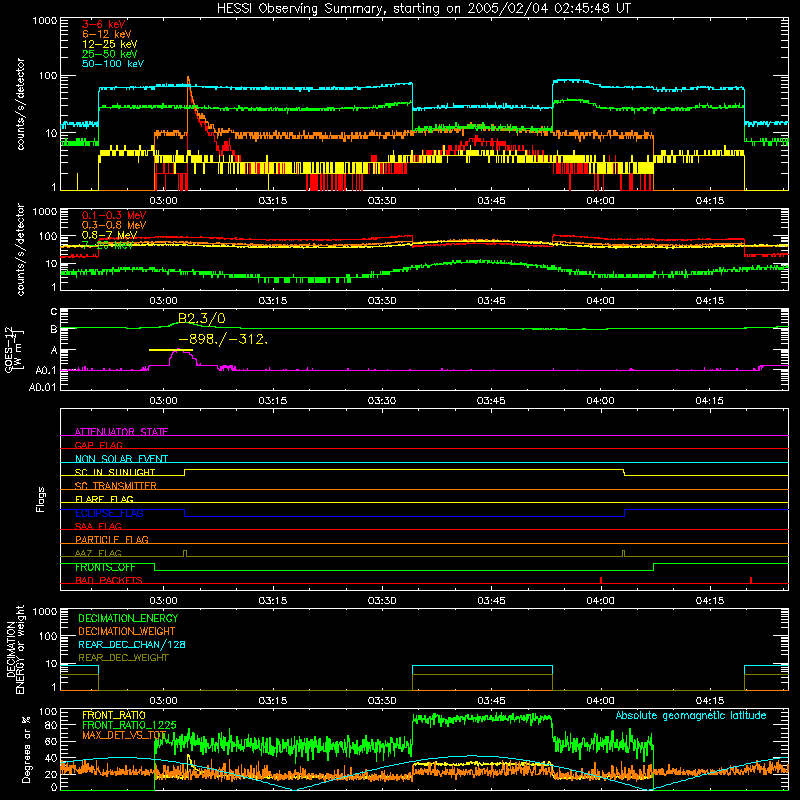Click 03:30 tick label under Flags panel
This screenshot has height=800, width=800.
[x=382, y=600]
